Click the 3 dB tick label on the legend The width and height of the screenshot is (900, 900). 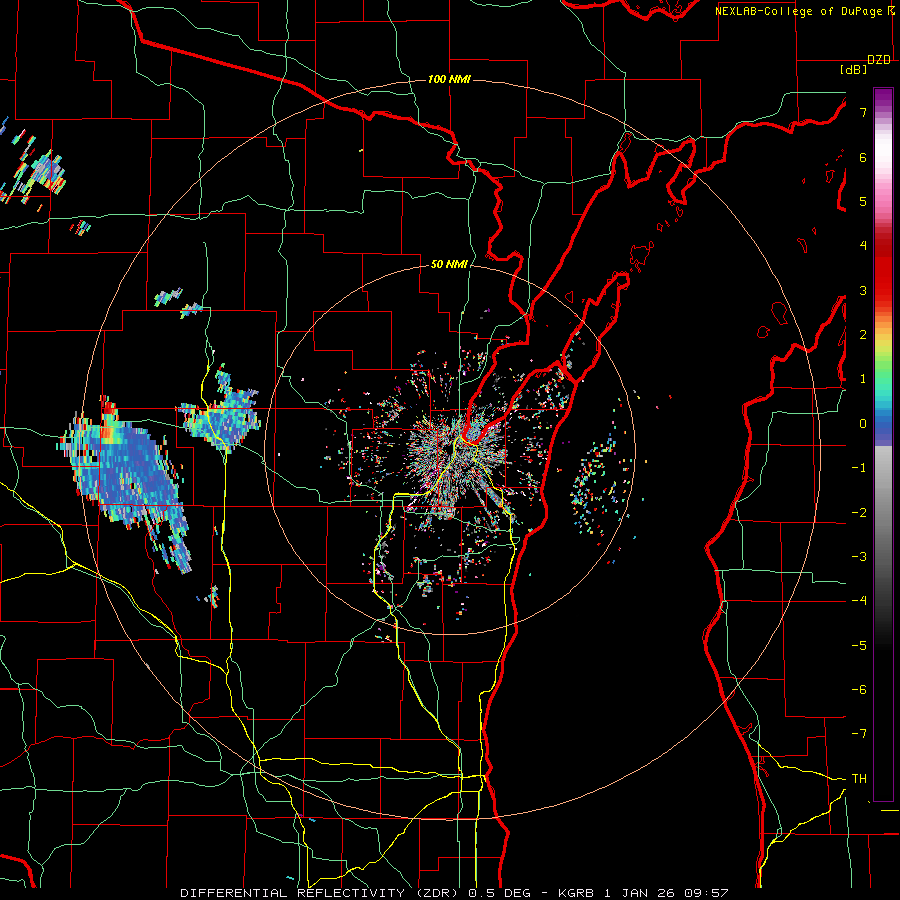pos(863,290)
